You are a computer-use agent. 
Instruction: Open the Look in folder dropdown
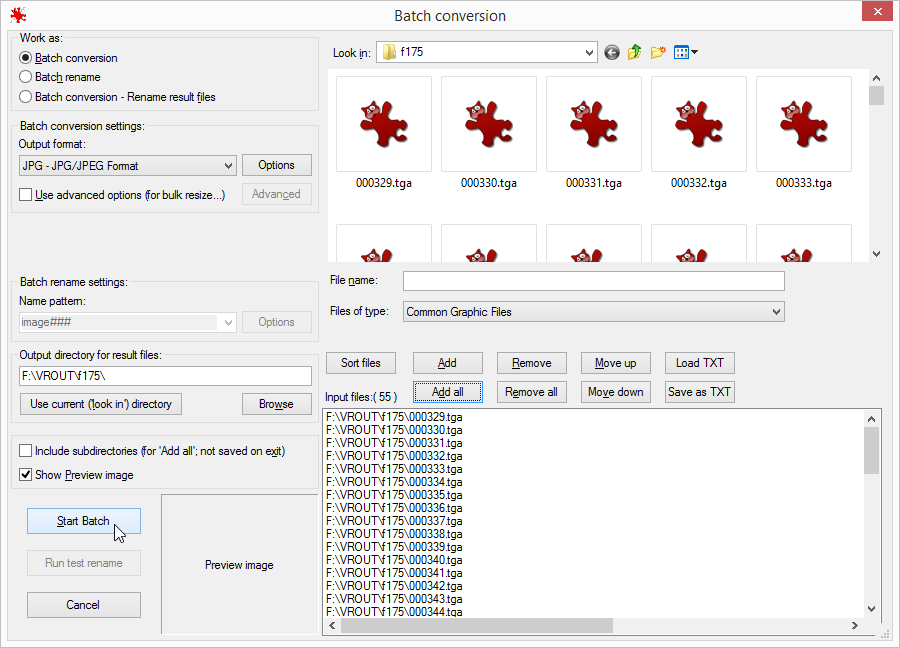(x=589, y=52)
